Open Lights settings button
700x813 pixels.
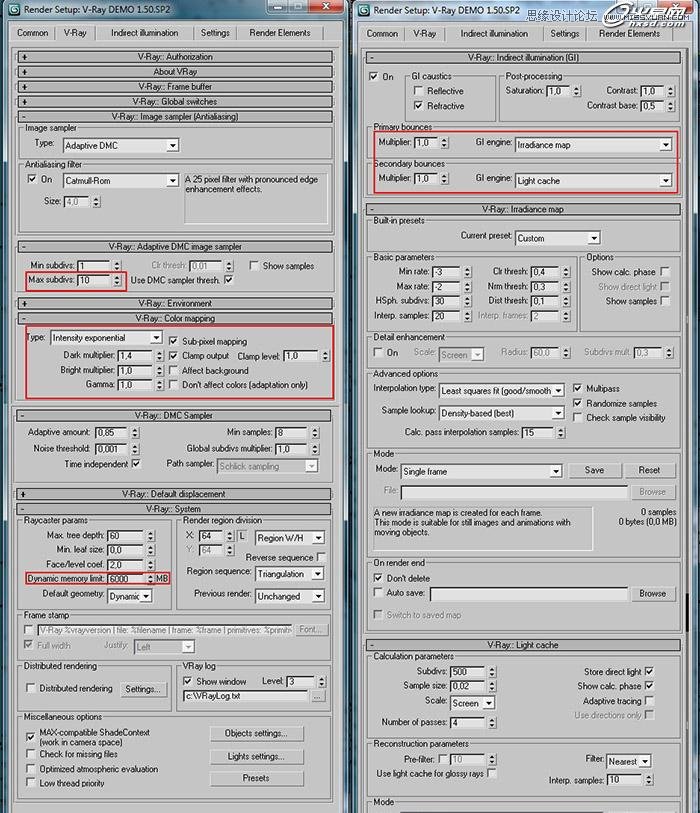click(x=256, y=756)
